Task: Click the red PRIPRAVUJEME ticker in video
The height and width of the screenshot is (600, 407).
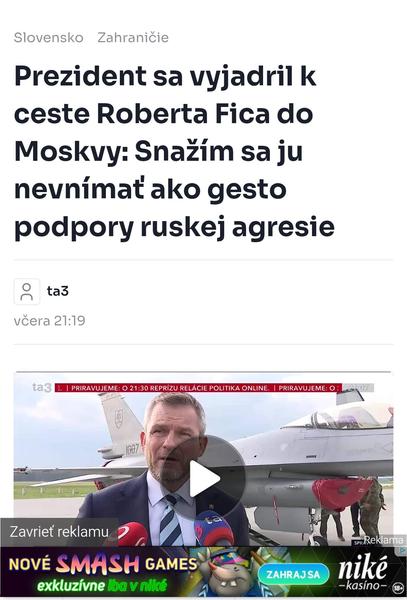Action: click(x=198, y=388)
